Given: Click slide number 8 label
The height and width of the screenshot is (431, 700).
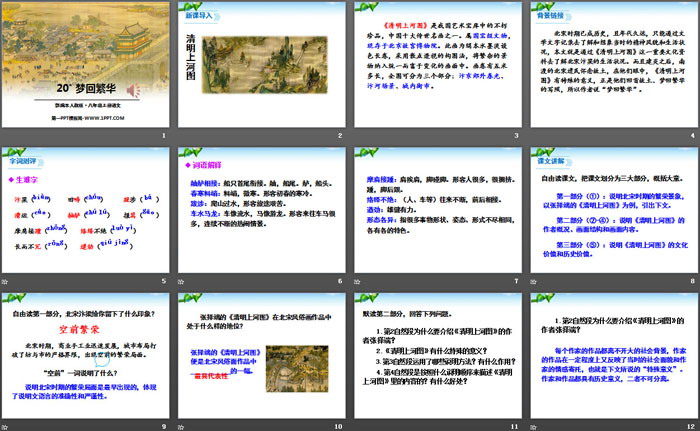Looking at the screenshot, I should click(693, 281).
